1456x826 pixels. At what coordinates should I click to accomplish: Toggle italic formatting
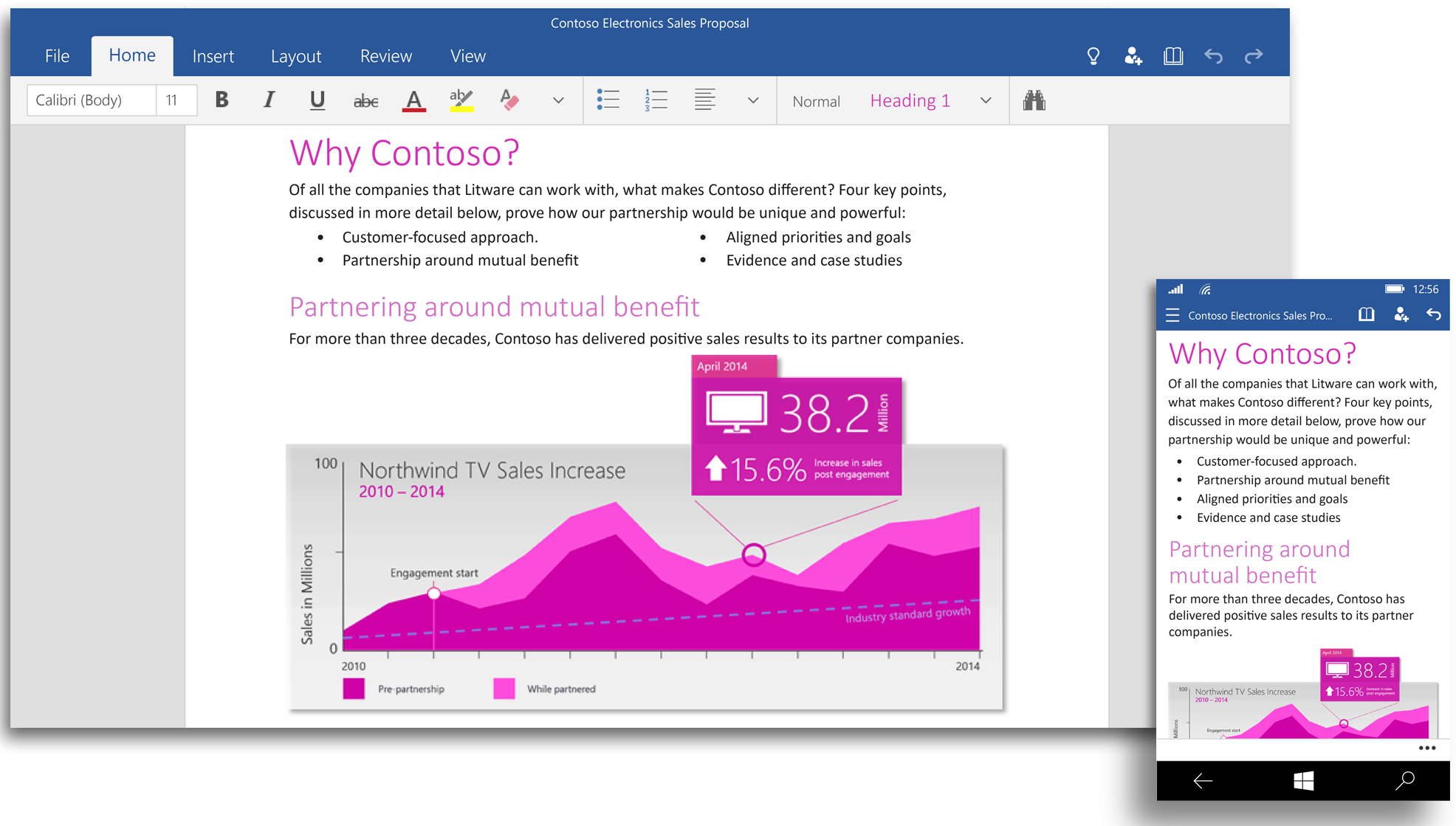(x=269, y=100)
